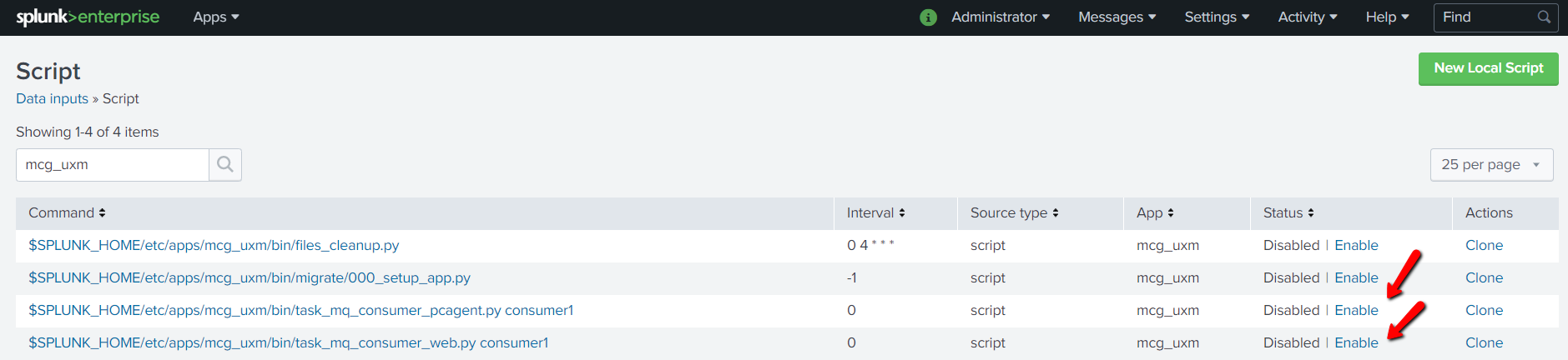Click the Splunk enterprise logo
Screen dimensions: 1568x360
[x=88, y=17]
